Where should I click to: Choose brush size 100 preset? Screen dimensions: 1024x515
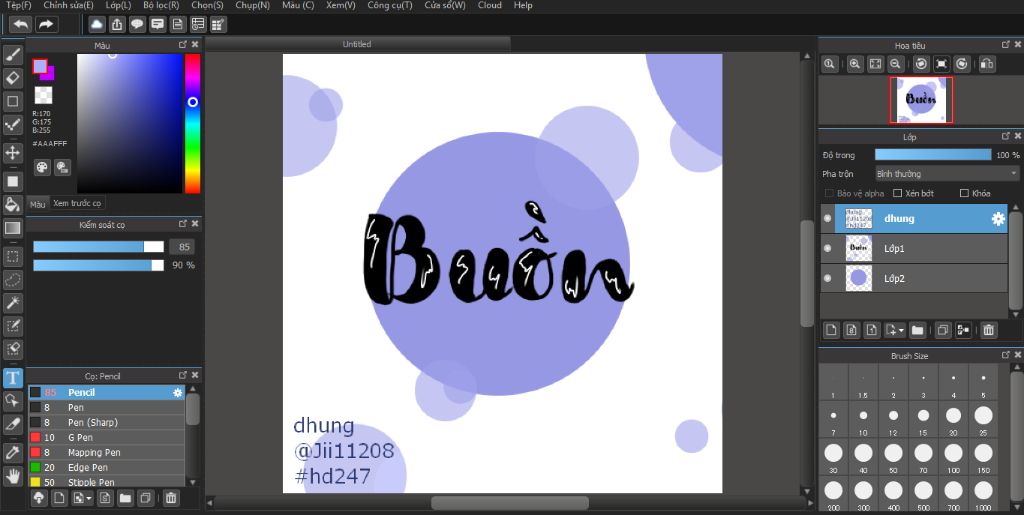click(x=953, y=456)
